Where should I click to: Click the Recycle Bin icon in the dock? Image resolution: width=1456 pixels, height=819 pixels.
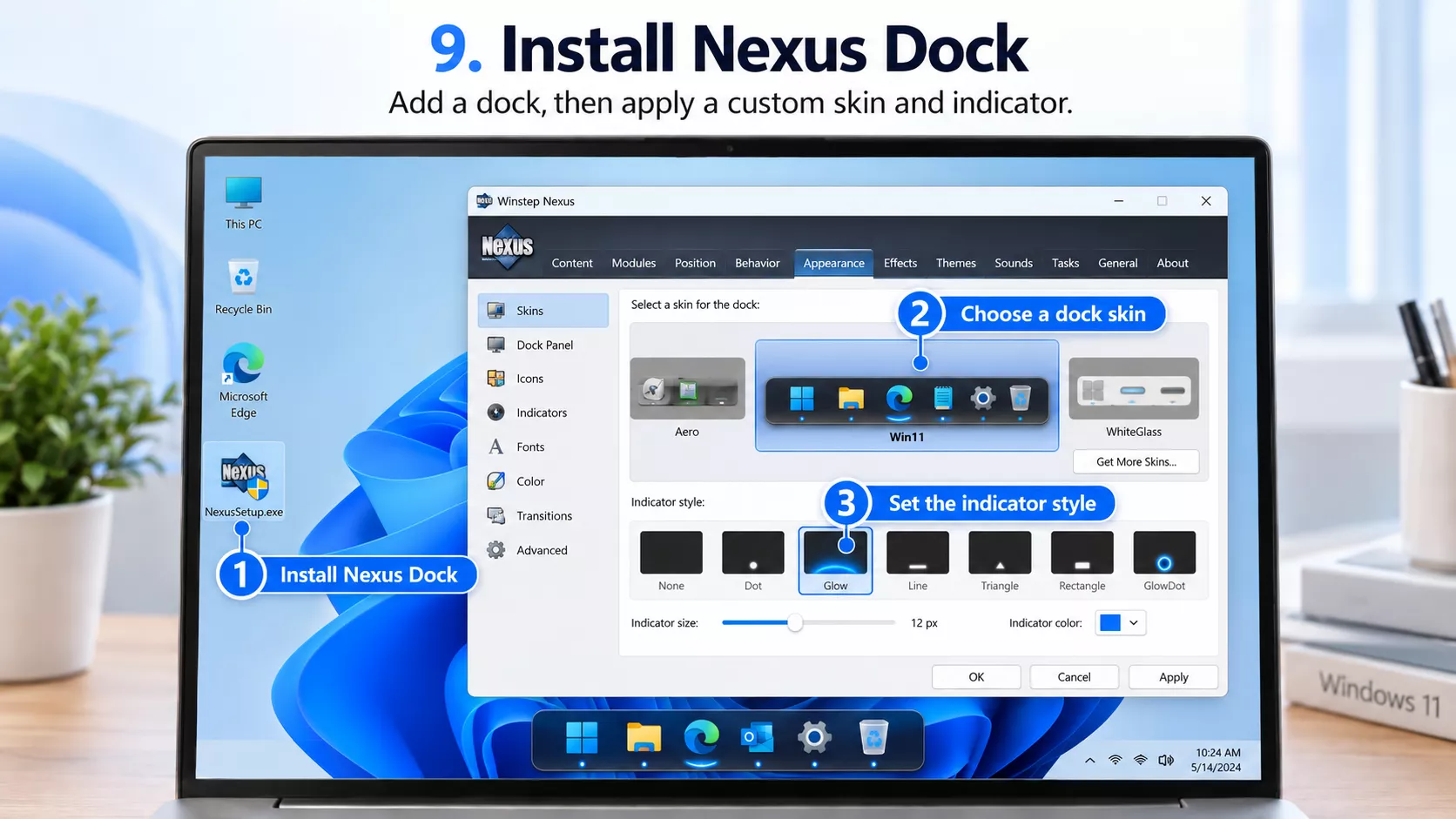tap(873, 738)
